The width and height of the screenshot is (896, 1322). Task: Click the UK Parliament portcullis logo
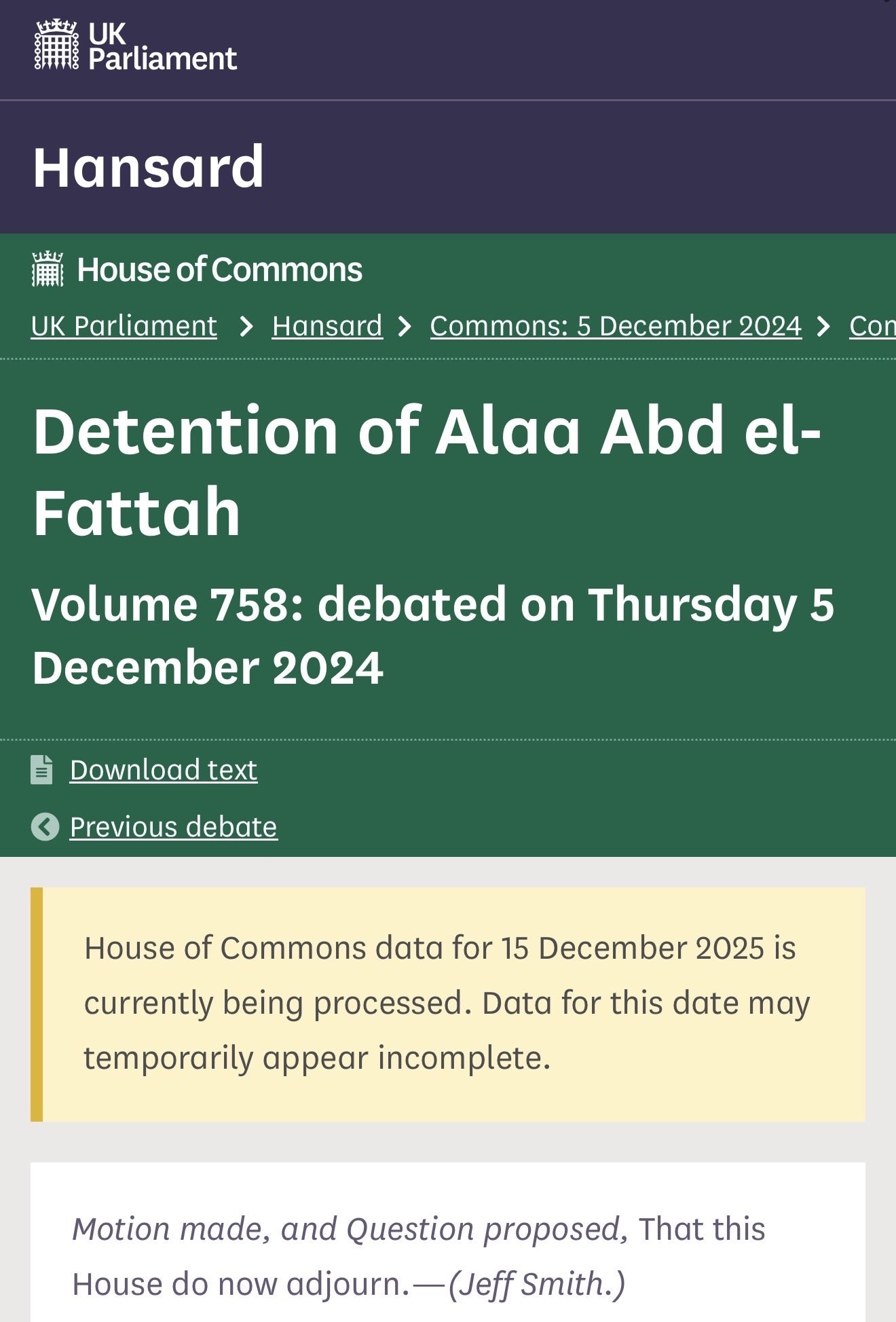point(56,45)
